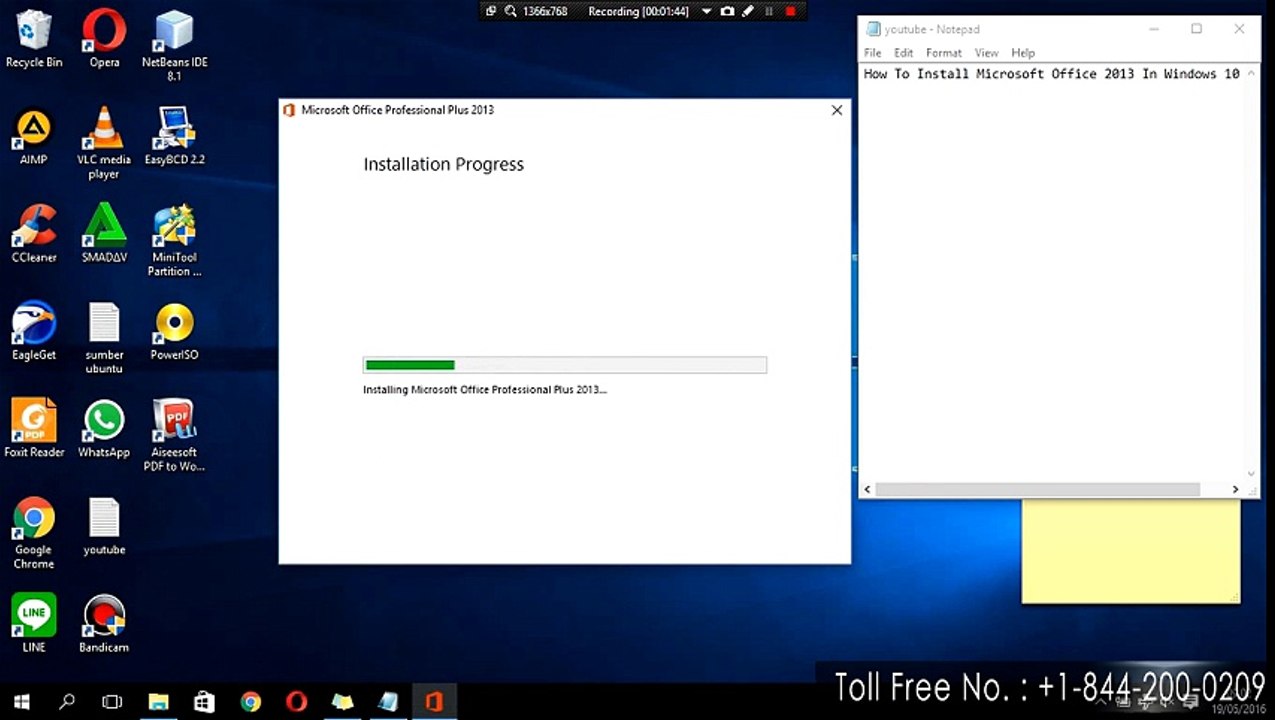Select the 'sumber ubuntu' text file

tap(104, 338)
